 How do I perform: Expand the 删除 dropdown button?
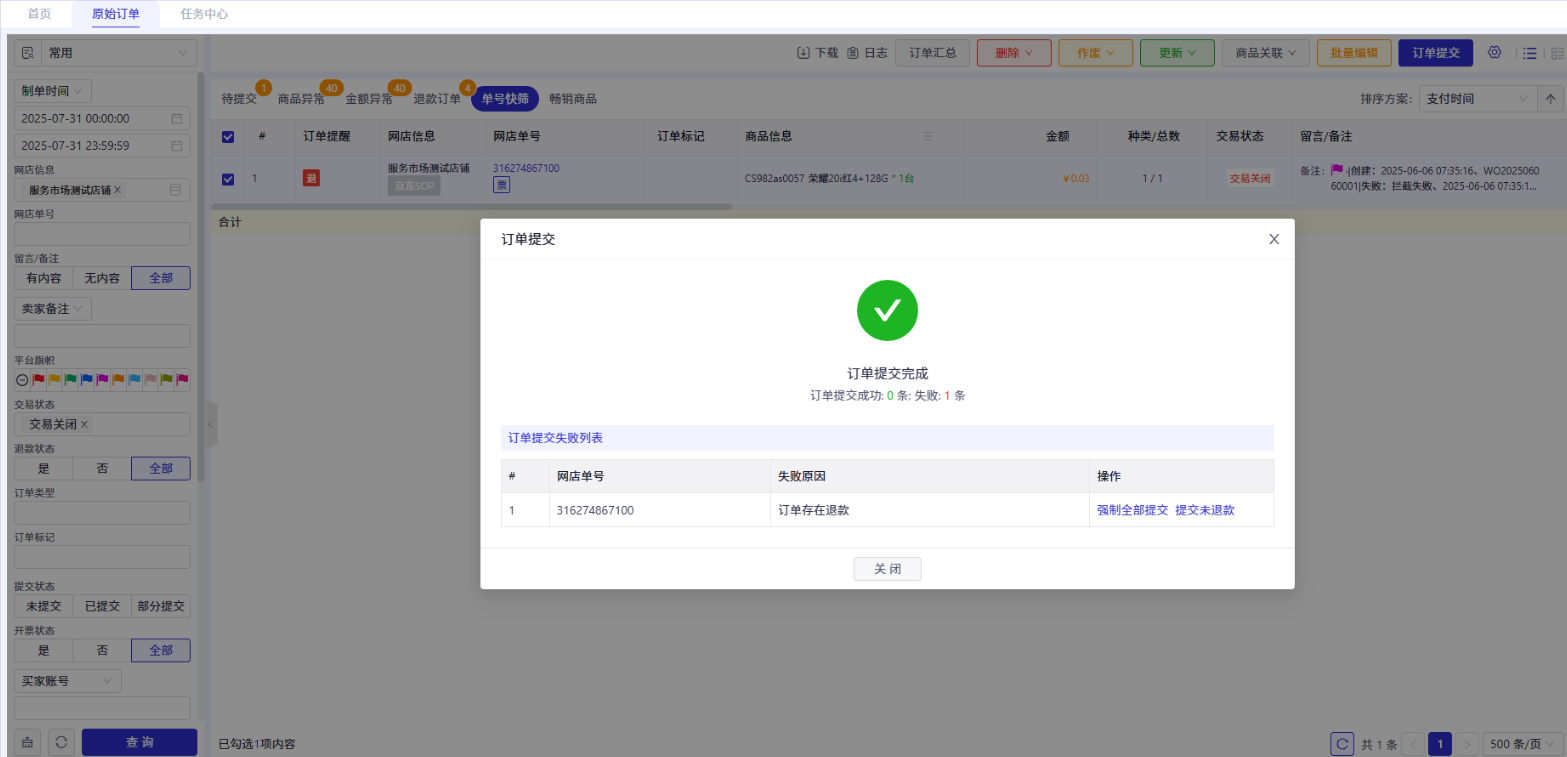pyautogui.click(x=1014, y=53)
